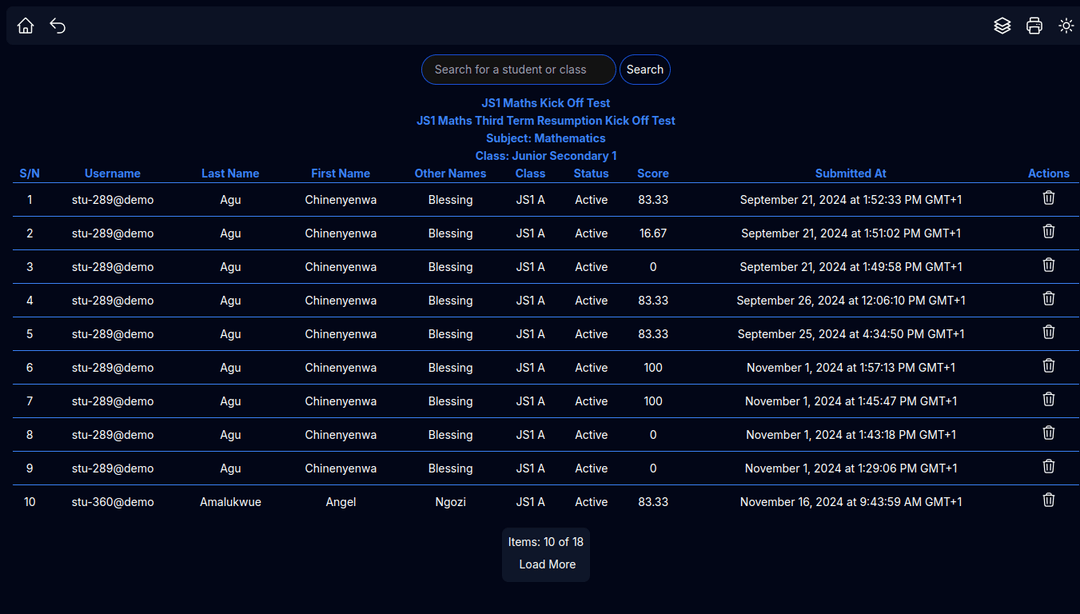Click the Username column header
Image resolution: width=1080 pixels, height=614 pixels.
click(x=113, y=174)
